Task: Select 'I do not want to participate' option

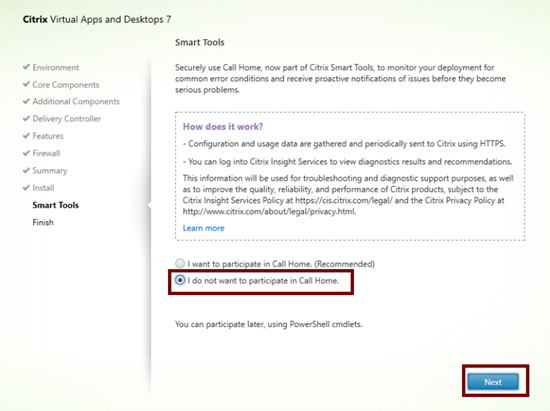Action: tap(180, 280)
